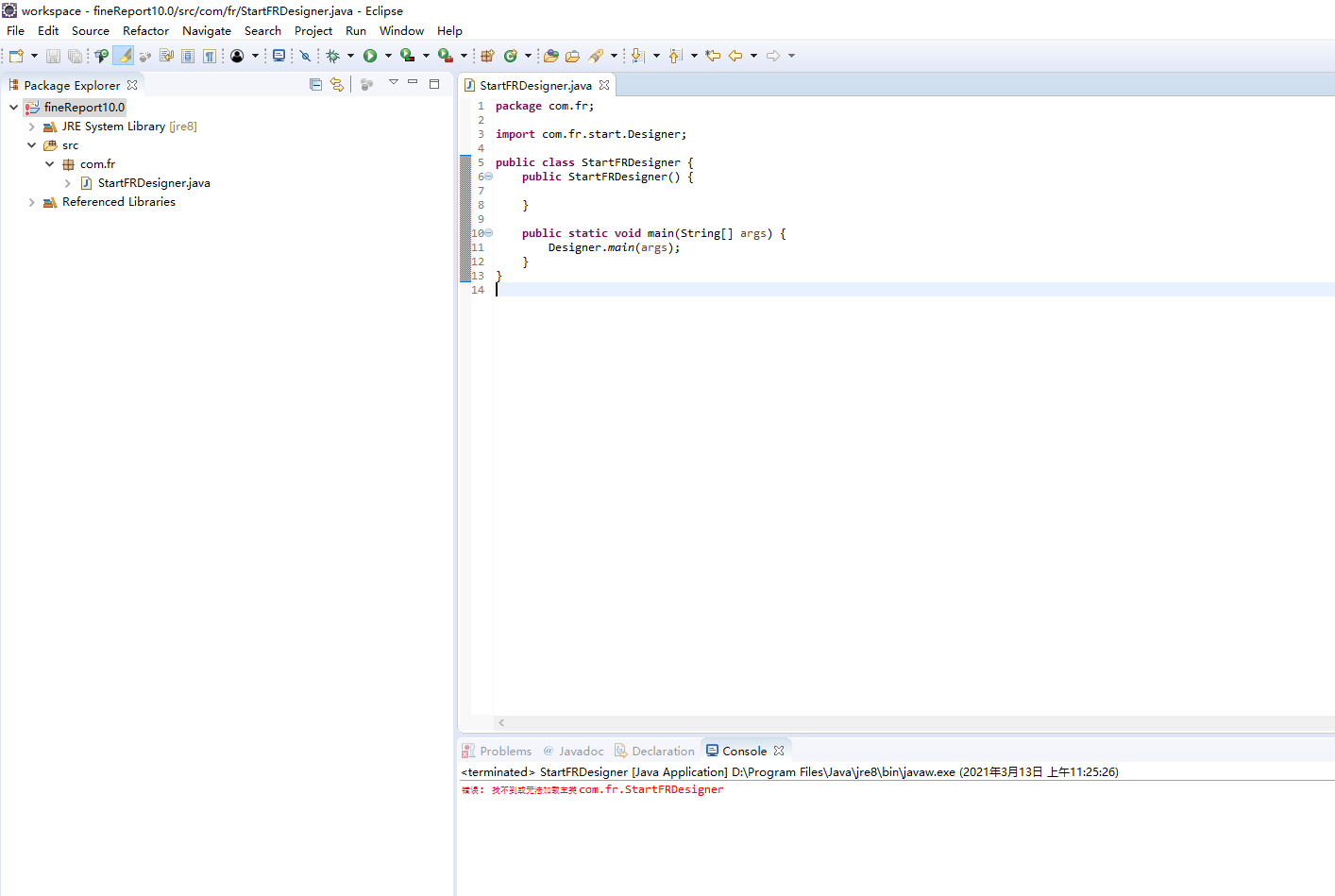Click the Save All toolbar icon

tap(75, 56)
